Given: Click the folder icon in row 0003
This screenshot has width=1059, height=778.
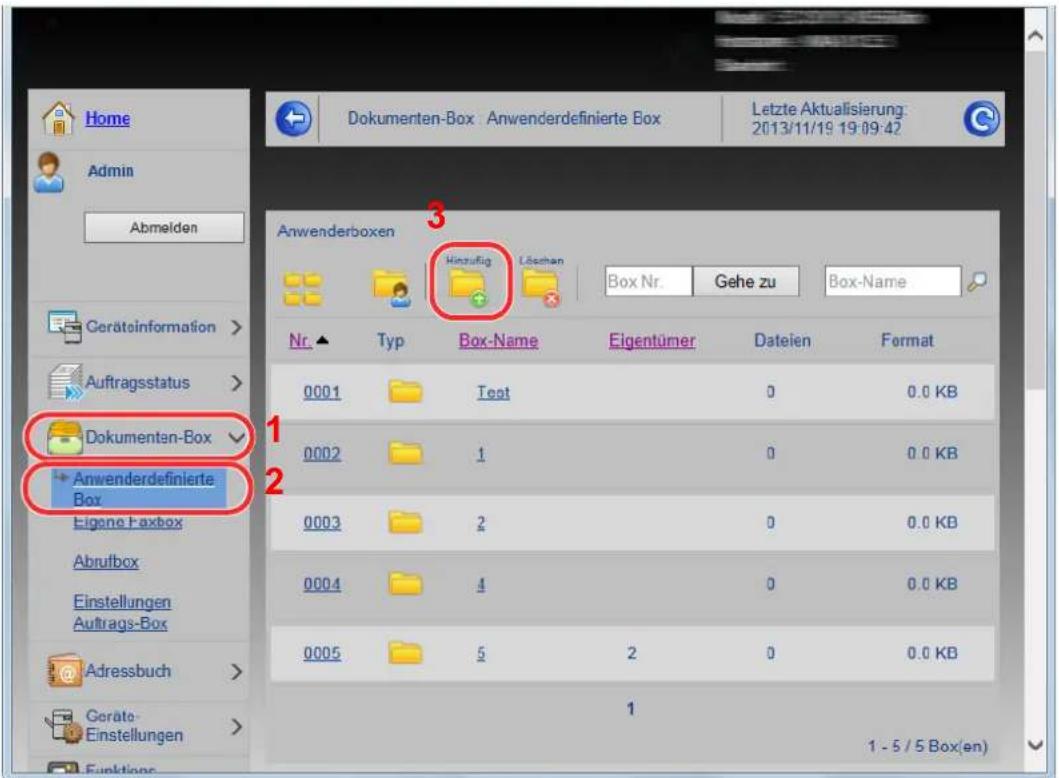Looking at the screenshot, I should click(x=405, y=522).
